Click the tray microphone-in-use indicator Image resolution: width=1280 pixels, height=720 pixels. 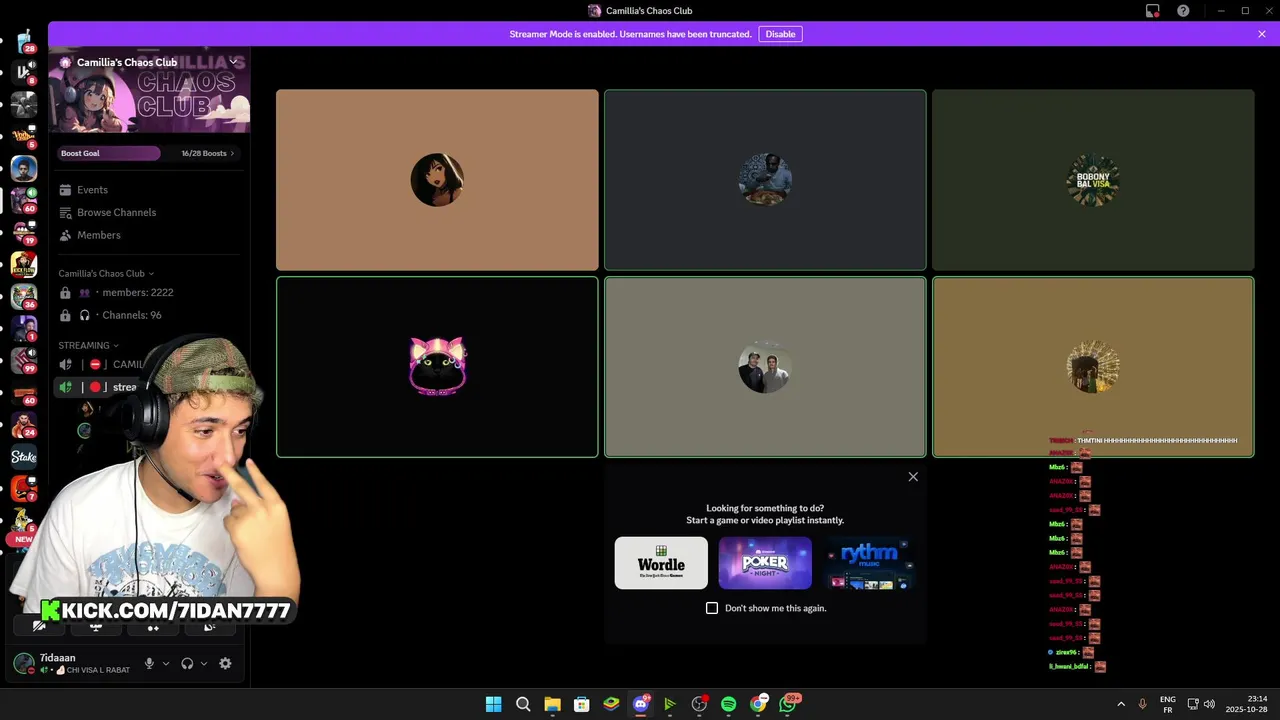point(1142,704)
